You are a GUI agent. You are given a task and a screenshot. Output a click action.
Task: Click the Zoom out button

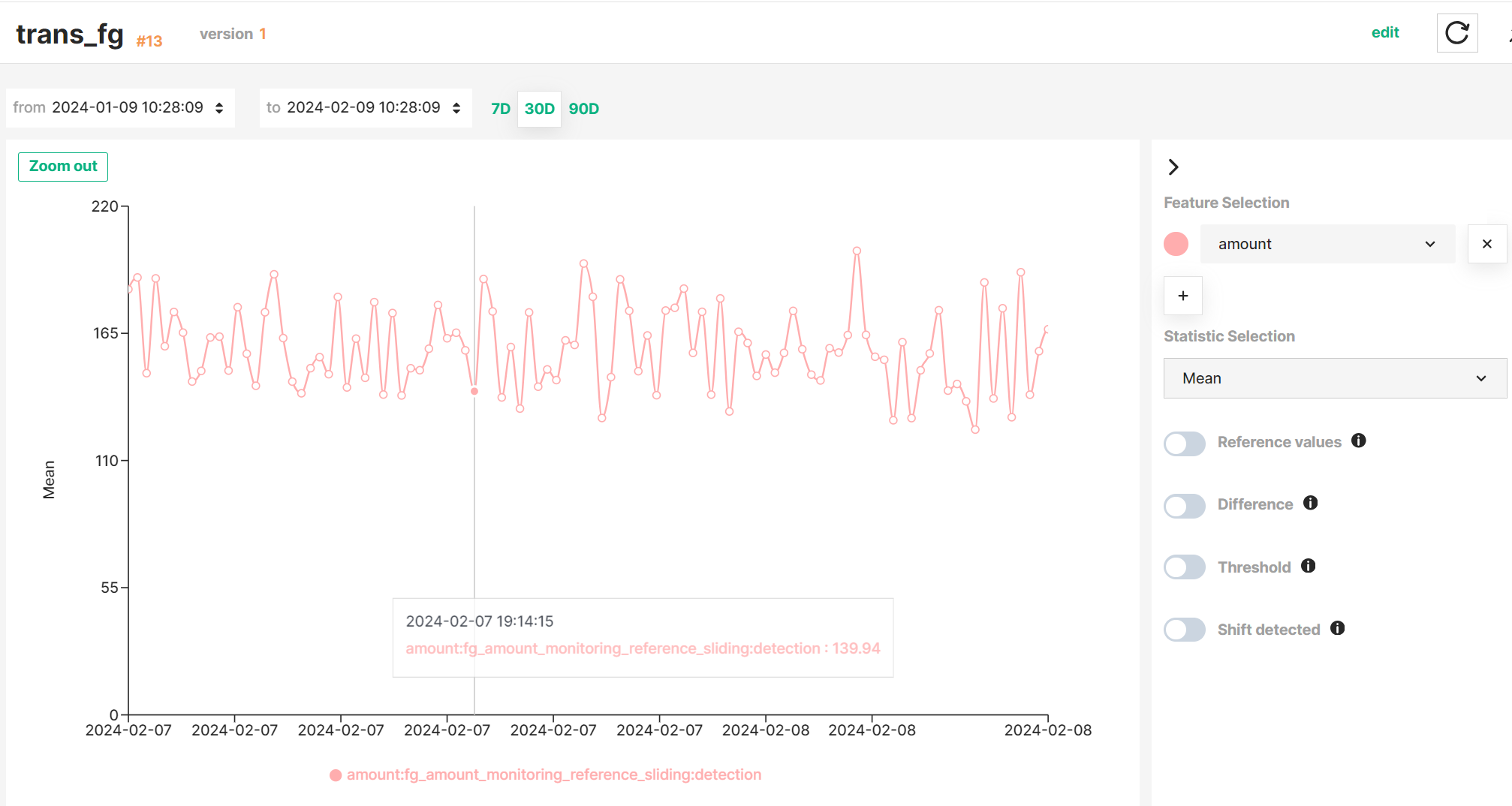(x=62, y=166)
